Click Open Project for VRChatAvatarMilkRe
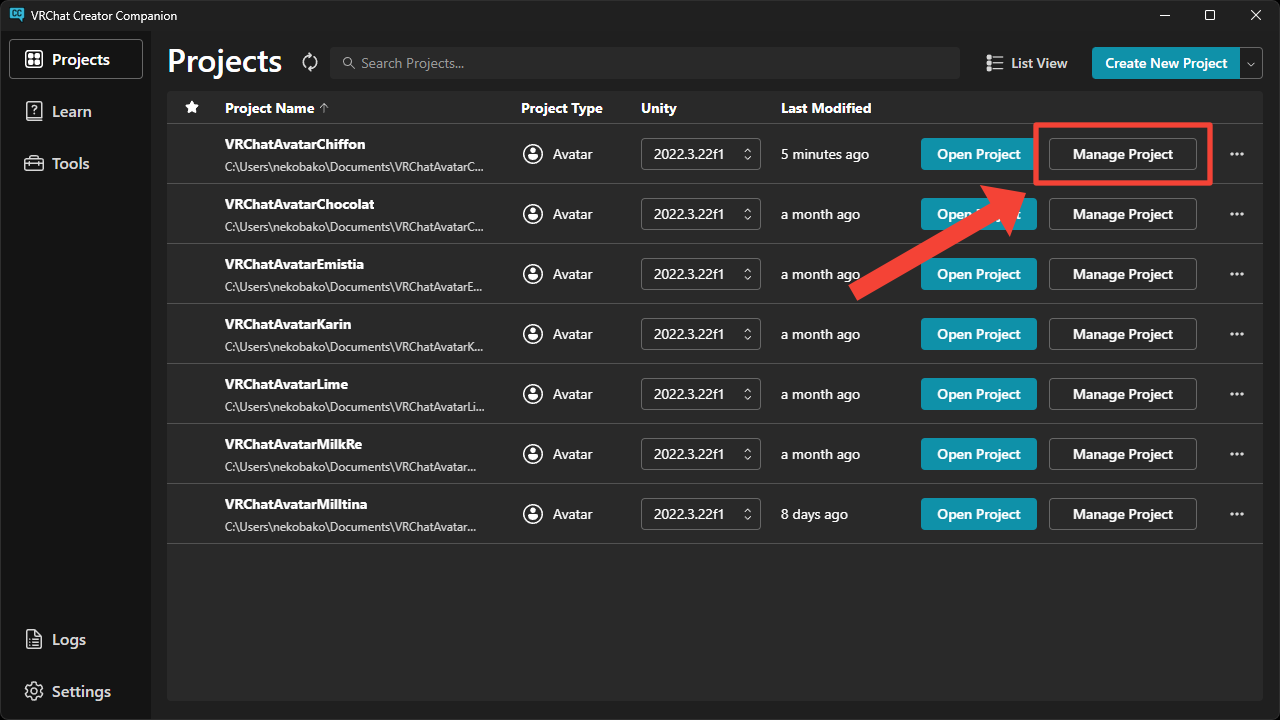This screenshot has height=720, width=1280. (x=978, y=454)
